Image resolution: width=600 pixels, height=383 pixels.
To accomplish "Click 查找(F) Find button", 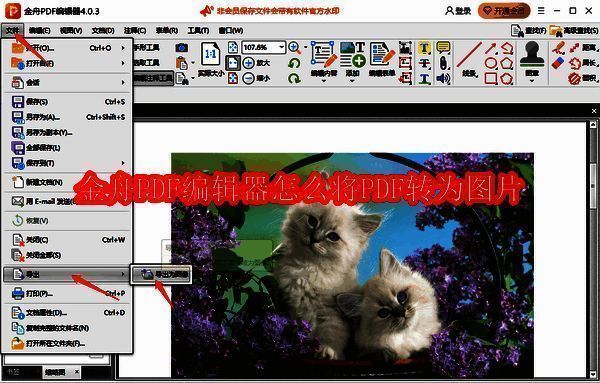I will click(528, 31).
